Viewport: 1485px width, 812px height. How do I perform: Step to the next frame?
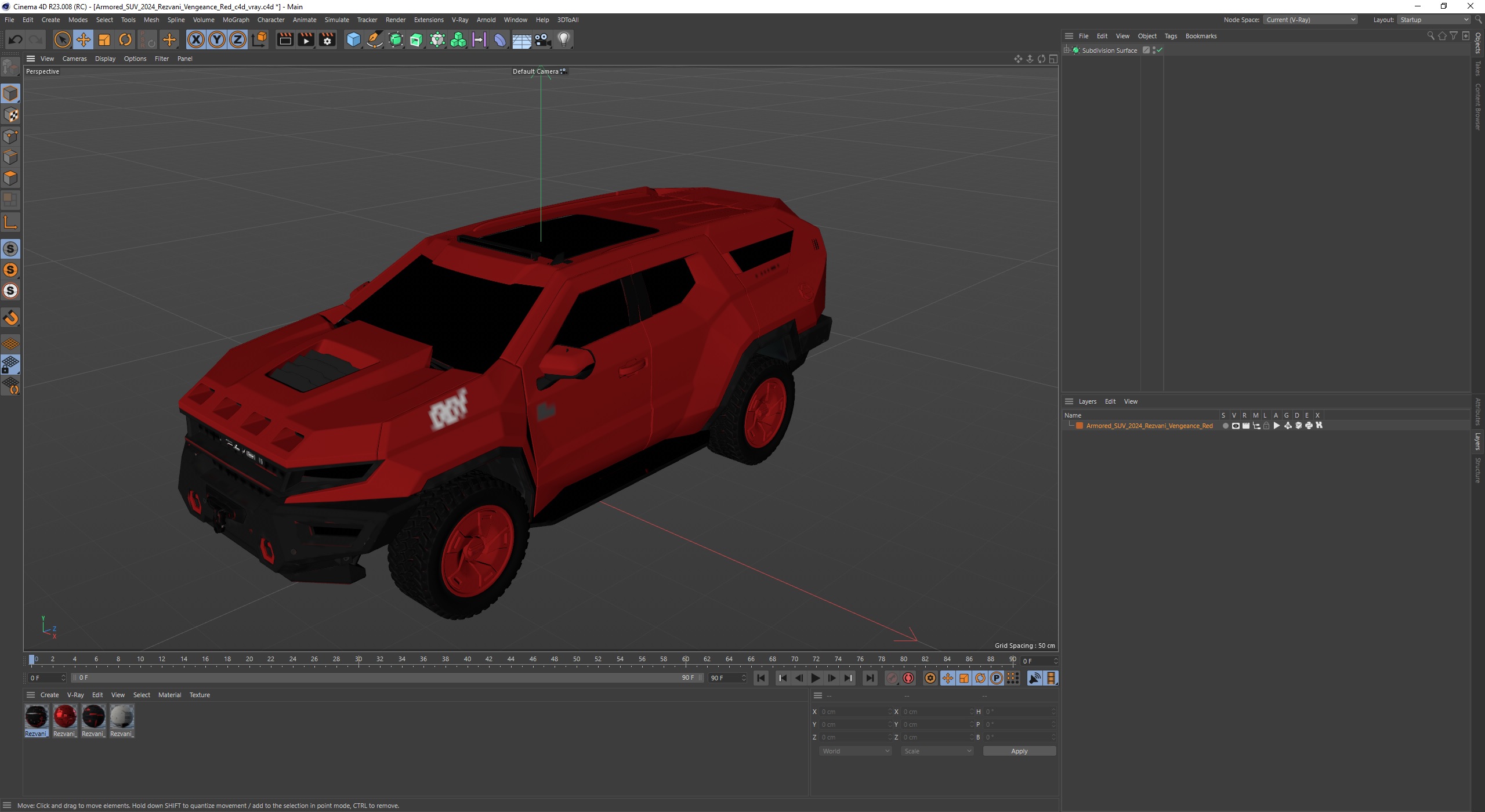coord(831,678)
